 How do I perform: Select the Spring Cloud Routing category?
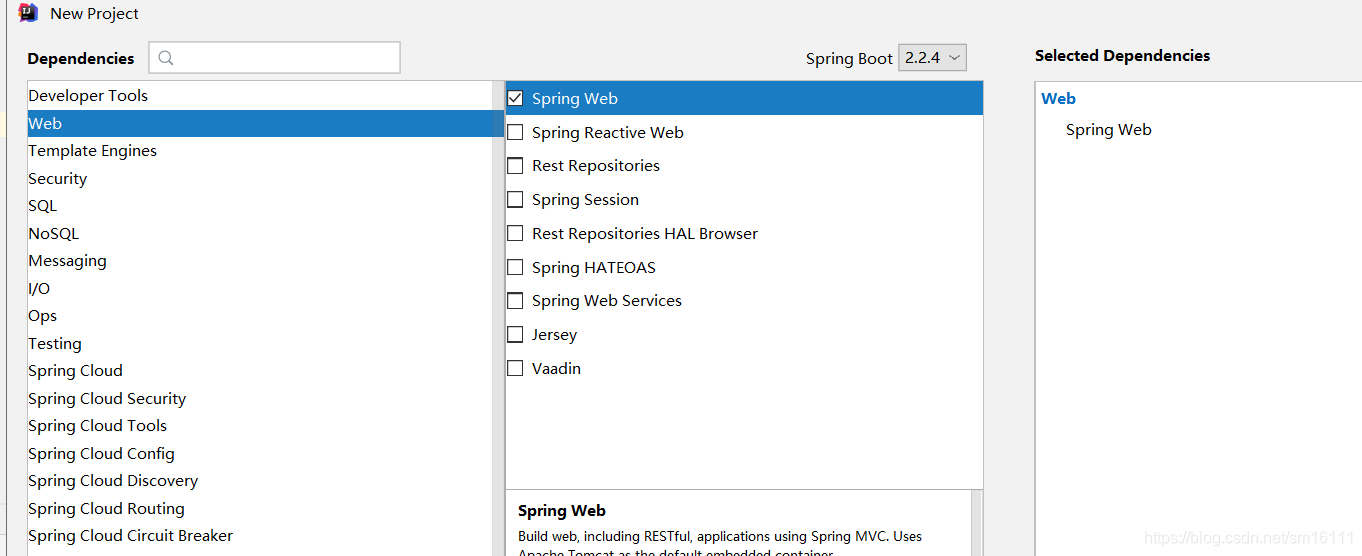[260, 509]
